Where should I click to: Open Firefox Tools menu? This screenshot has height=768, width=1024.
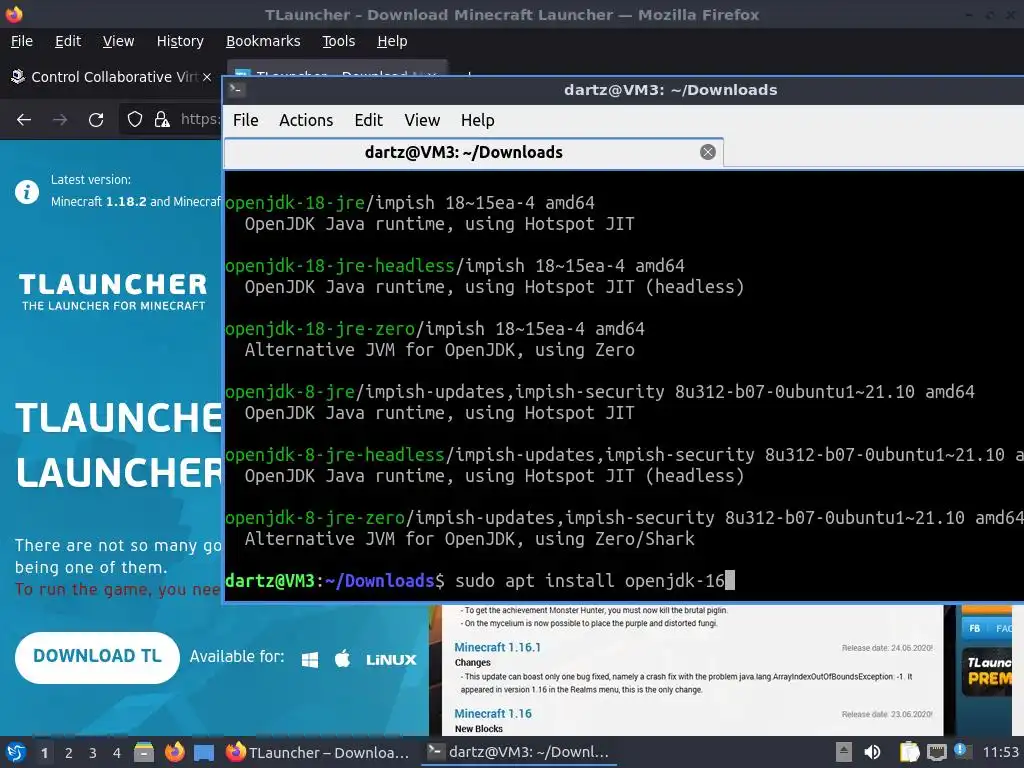[x=338, y=41]
